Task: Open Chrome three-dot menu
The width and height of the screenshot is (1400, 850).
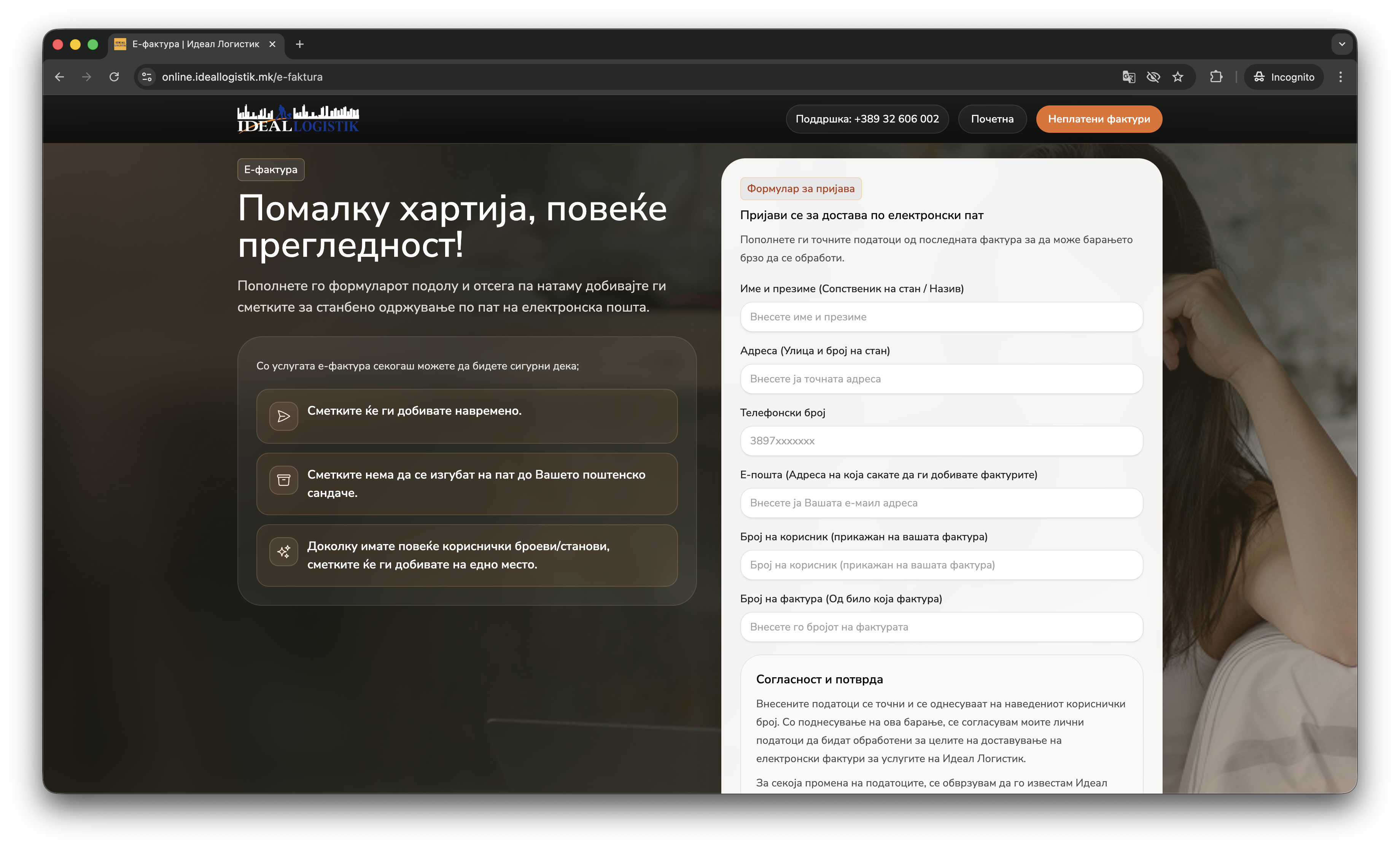Action: [x=1340, y=77]
